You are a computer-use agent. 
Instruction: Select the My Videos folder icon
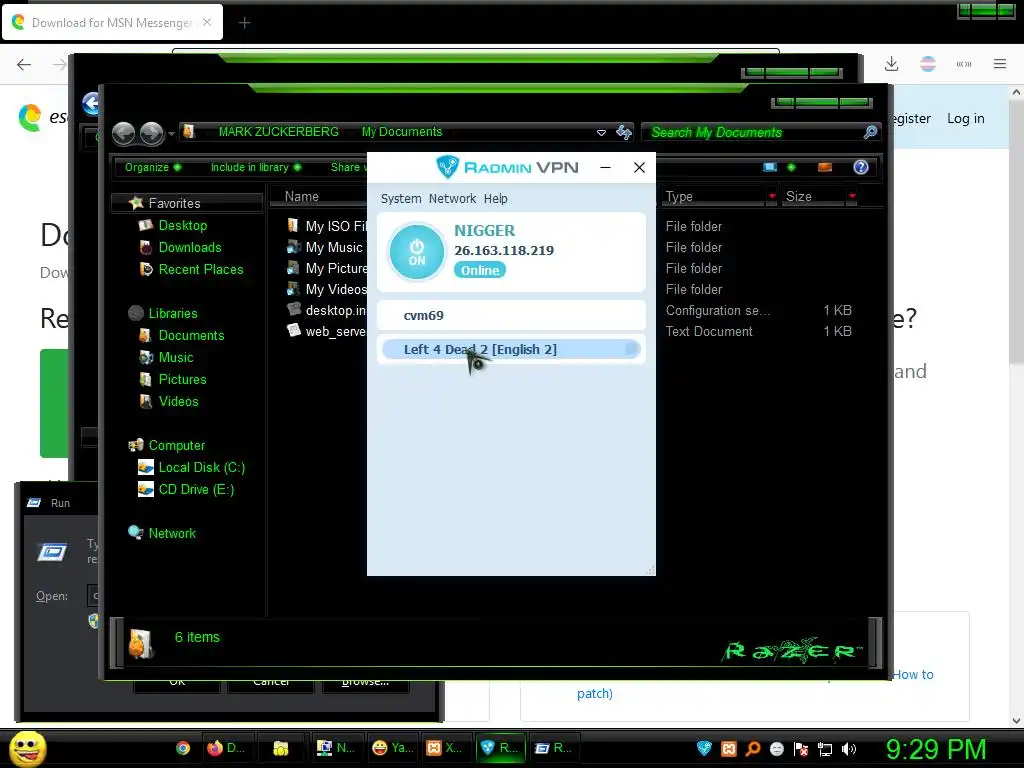pyautogui.click(x=293, y=289)
